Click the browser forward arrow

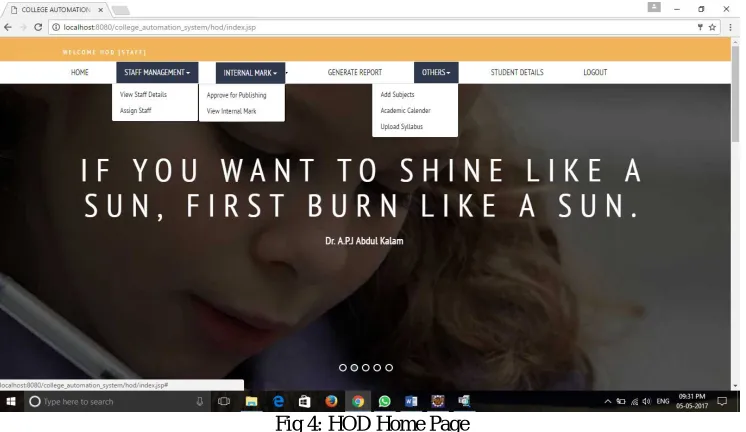pos(23,27)
